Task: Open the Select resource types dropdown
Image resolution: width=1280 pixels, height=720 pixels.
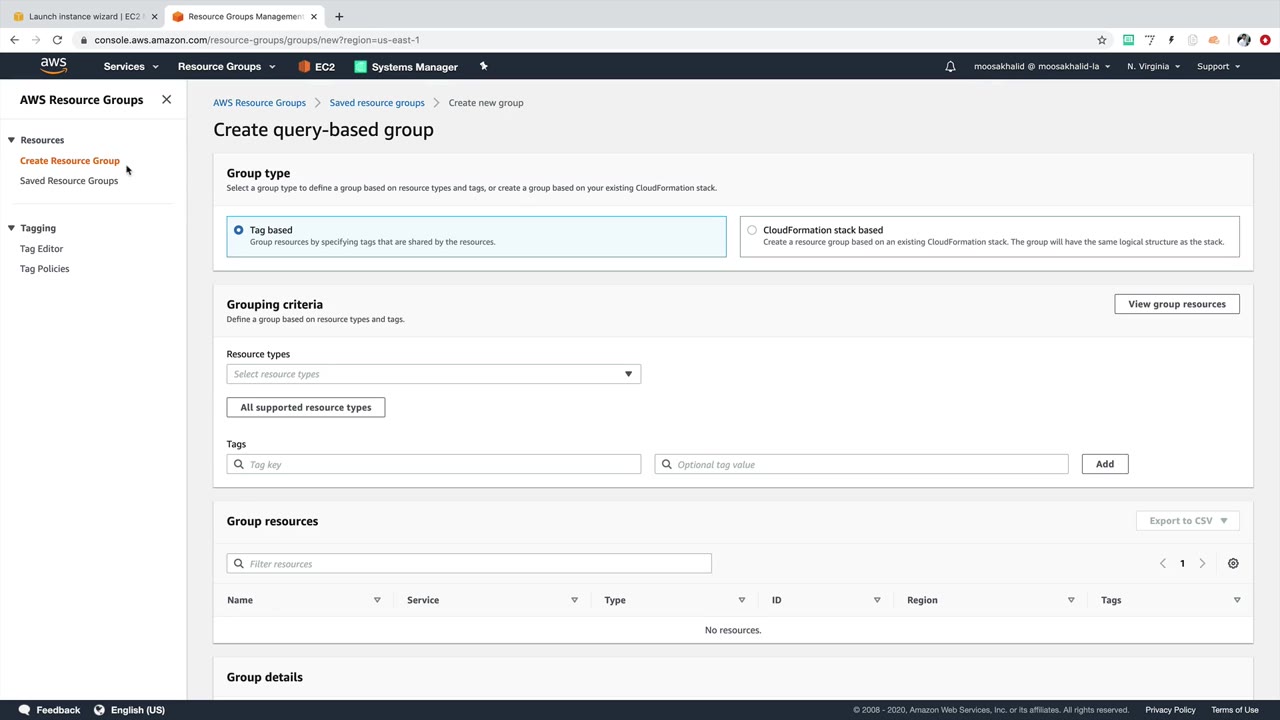Action: click(x=433, y=374)
